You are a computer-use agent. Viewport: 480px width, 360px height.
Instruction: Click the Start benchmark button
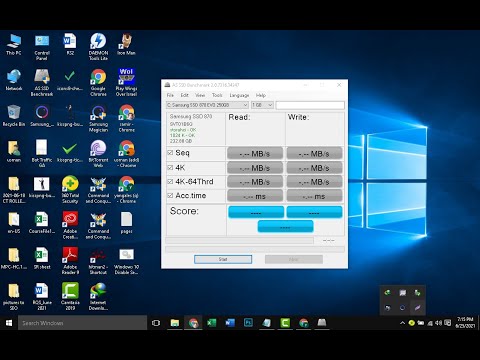click(x=223, y=259)
